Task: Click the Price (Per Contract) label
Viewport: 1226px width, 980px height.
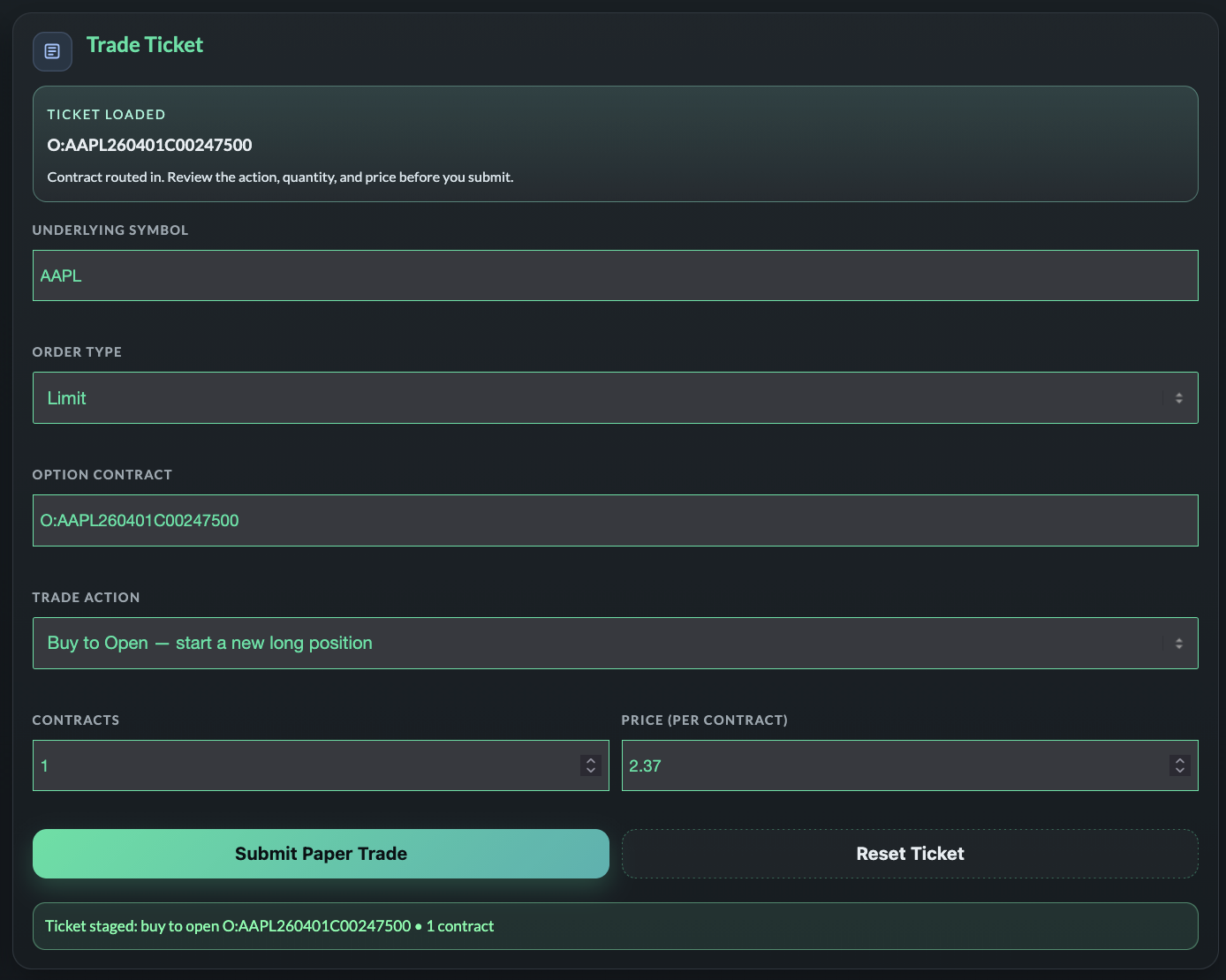Action: pyautogui.click(x=704, y=720)
